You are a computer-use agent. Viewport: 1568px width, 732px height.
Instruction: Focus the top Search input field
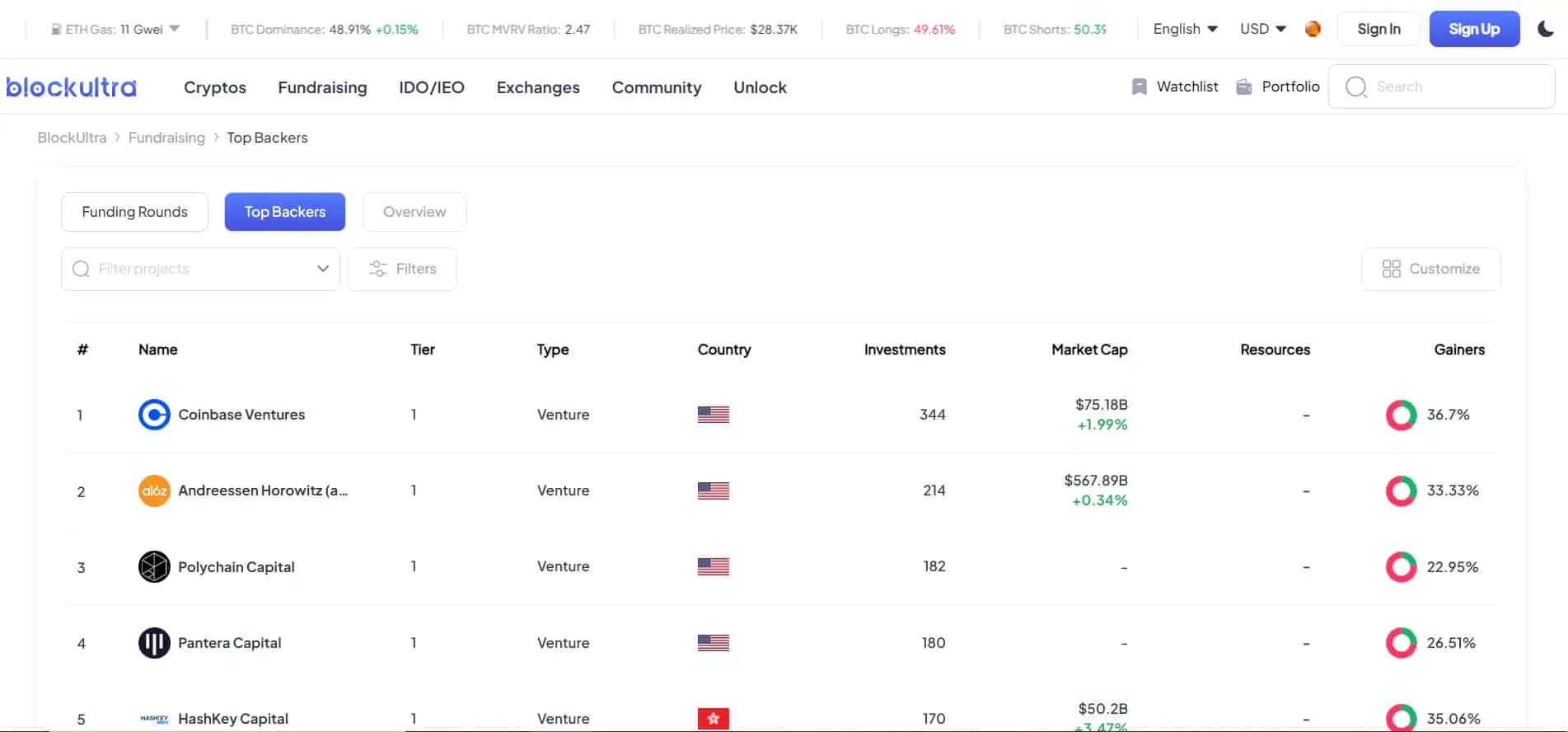click(1441, 87)
